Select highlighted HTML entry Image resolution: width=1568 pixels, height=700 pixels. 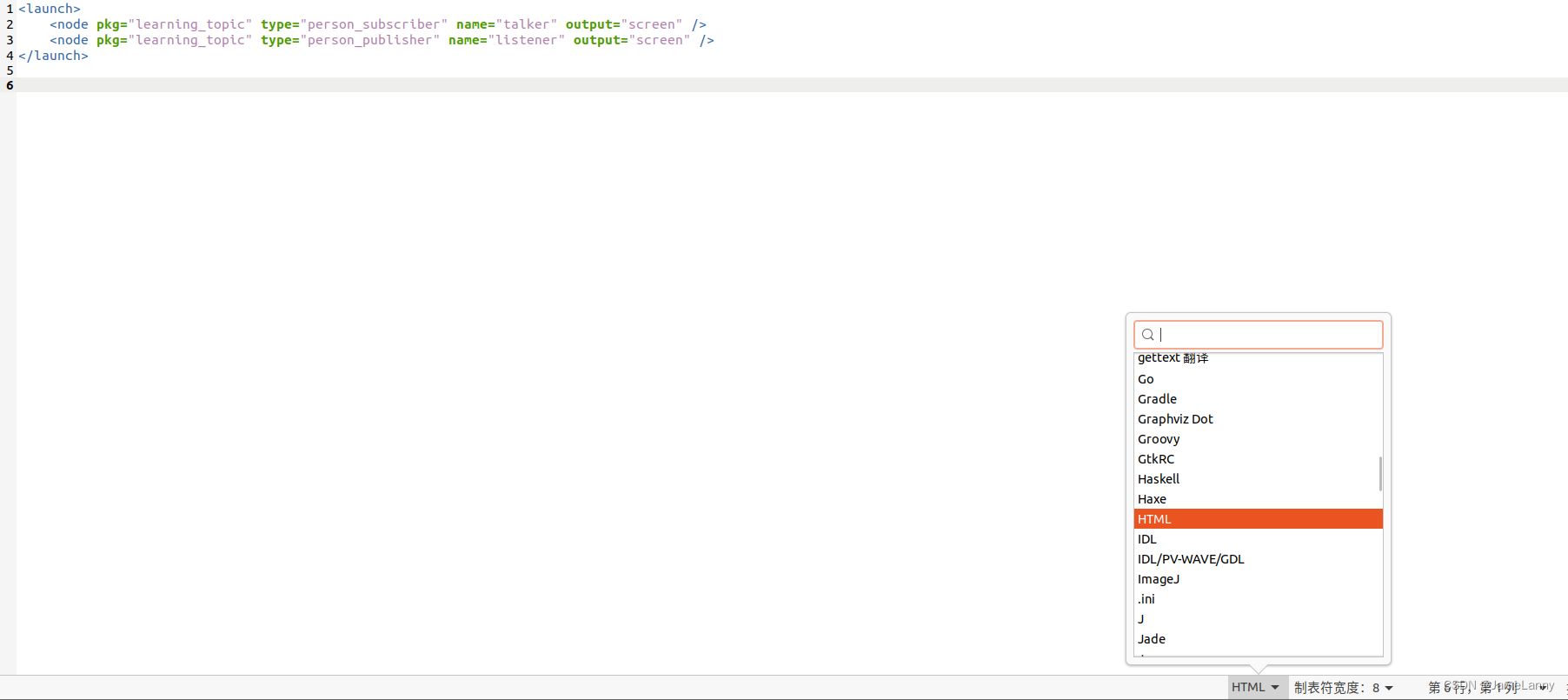tap(1258, 519)
